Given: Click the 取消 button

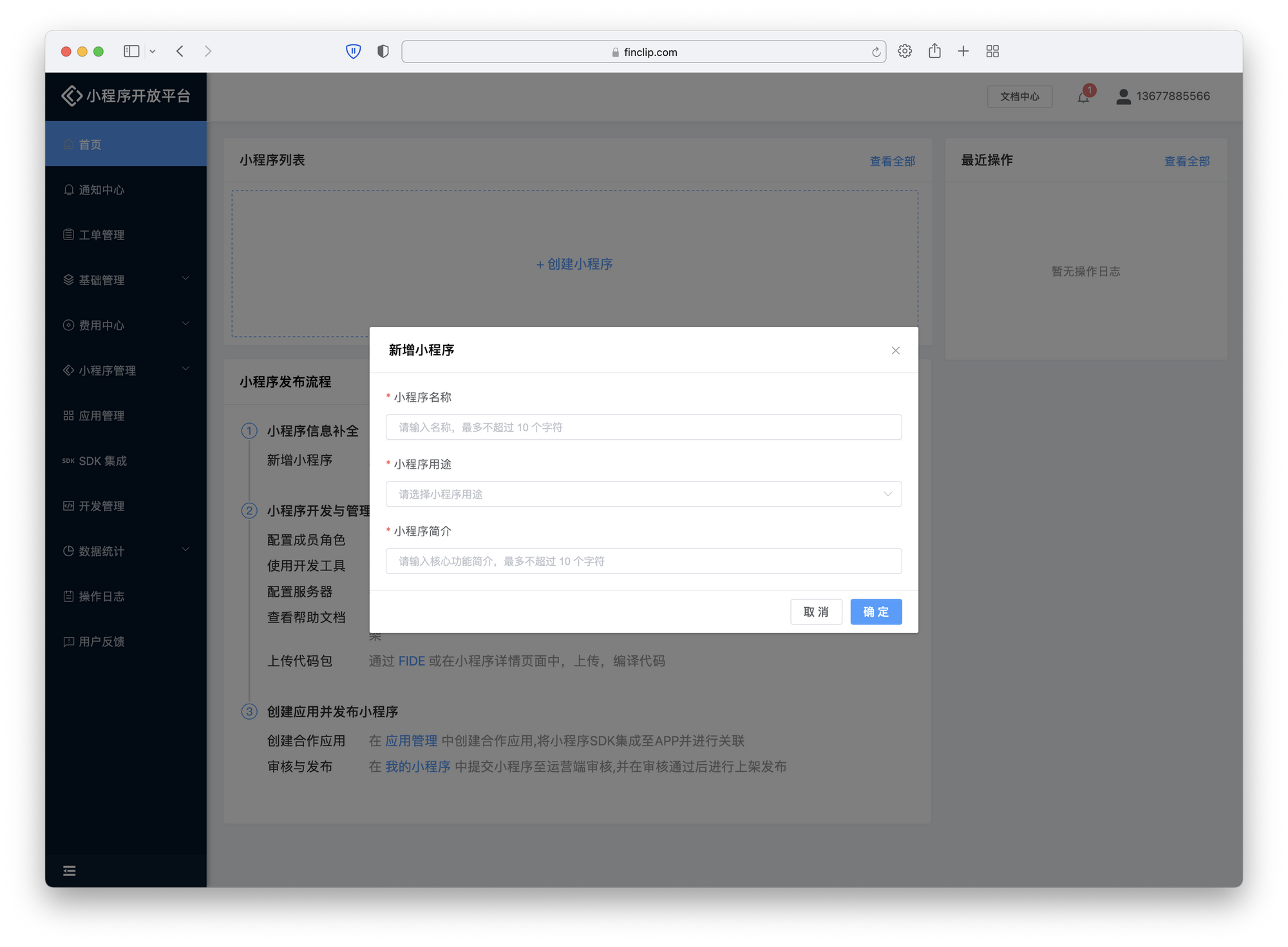Looking at the screenshot, I should coord(816,612).
